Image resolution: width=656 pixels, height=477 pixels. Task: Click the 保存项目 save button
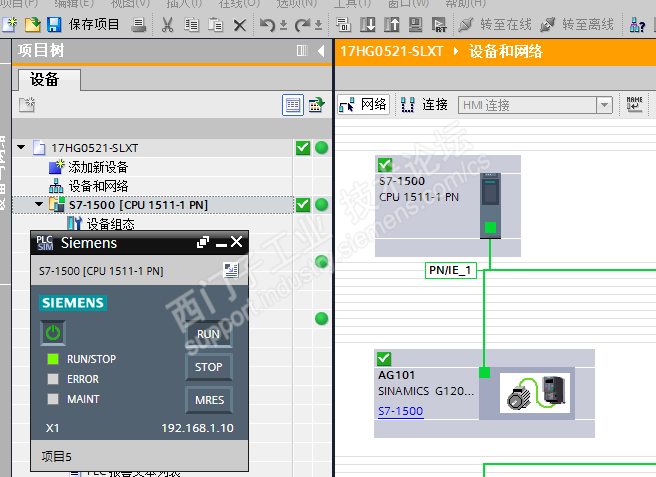click(83, 25)
